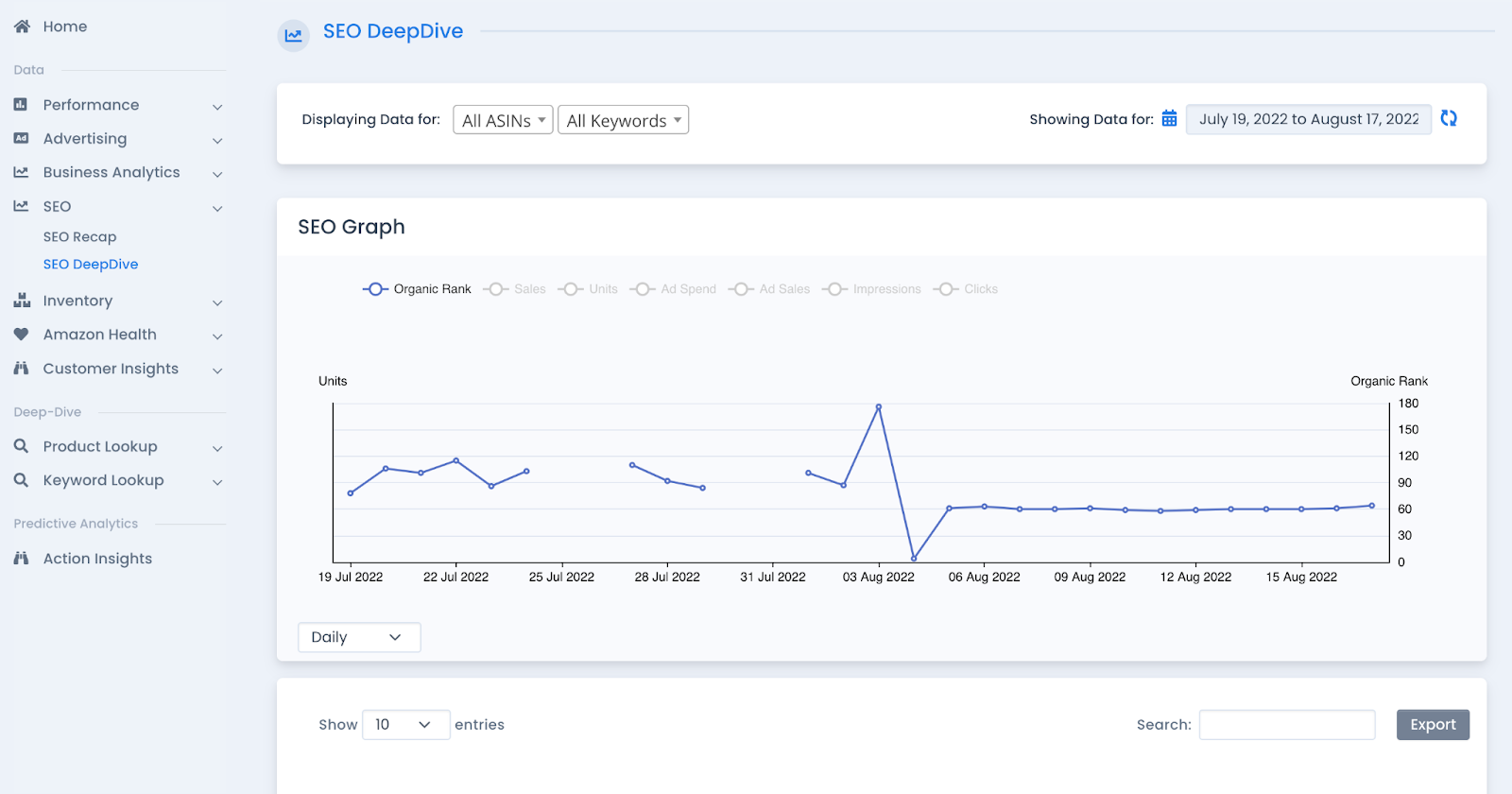This screenshot has height=794, width=1512.
Task: Open the All Keywords dropdown
Action: pyautogui.click(x=624, y=120)
